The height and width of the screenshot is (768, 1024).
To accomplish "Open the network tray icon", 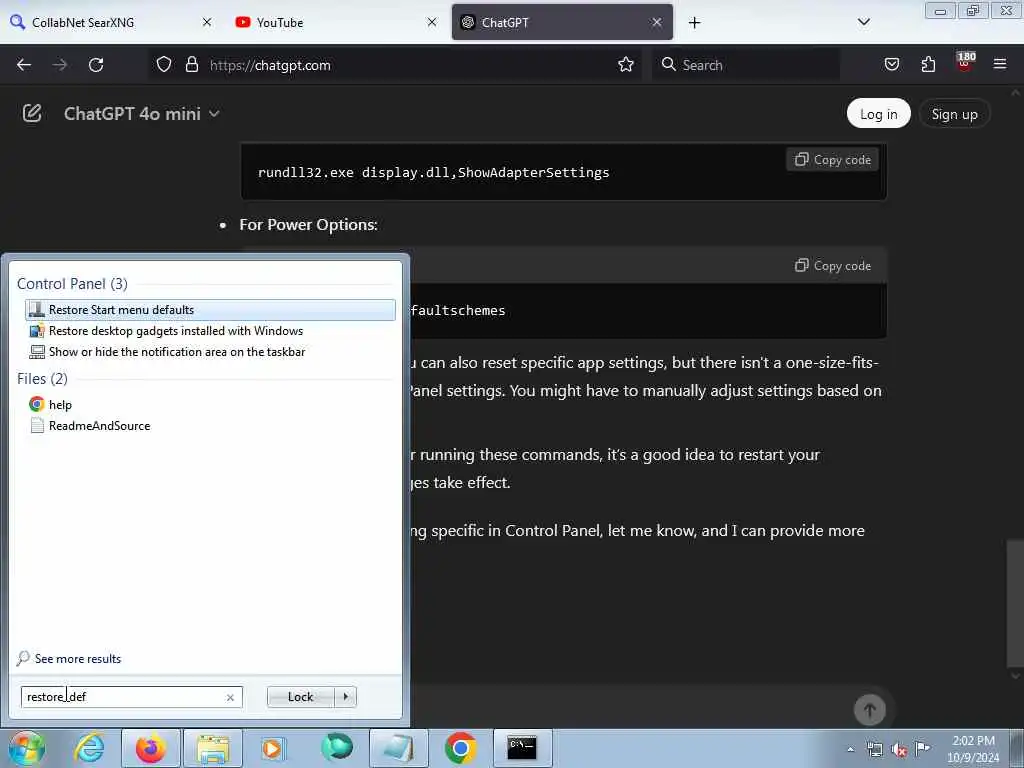I will click(874, 749).
